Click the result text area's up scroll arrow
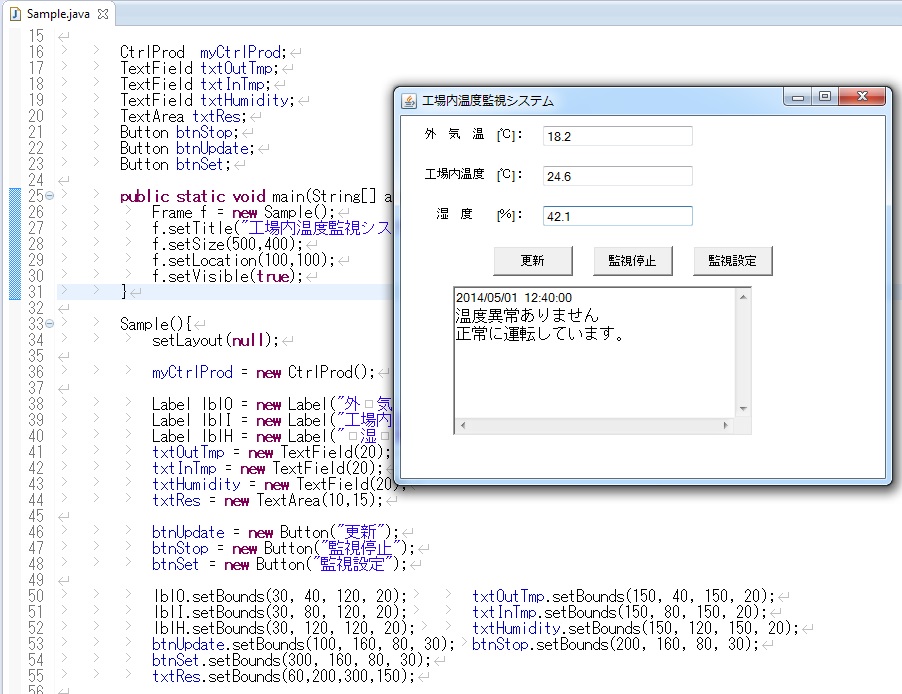The width and height of the screenshot is (902, 694). 743,297
